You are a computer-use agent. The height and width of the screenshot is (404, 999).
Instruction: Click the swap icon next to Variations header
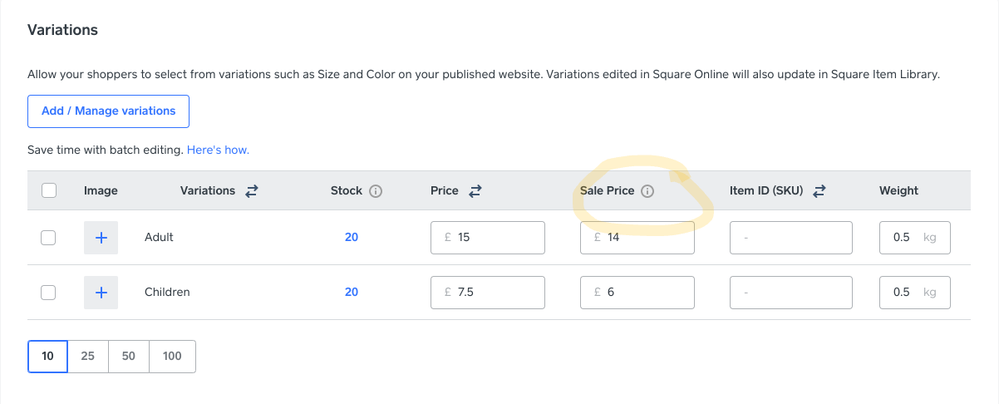point(252,190)
